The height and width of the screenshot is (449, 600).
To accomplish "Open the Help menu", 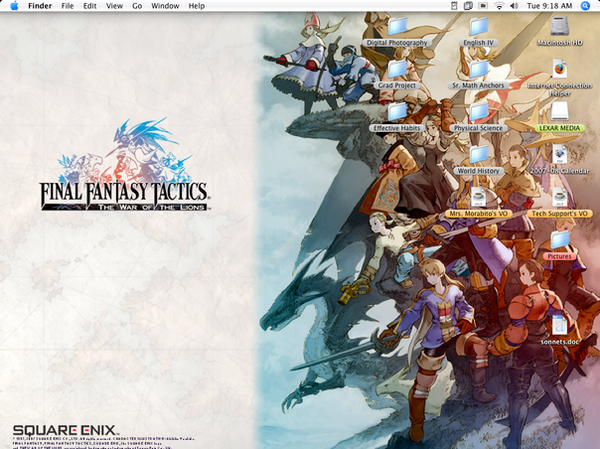I will tap(196, 6).
